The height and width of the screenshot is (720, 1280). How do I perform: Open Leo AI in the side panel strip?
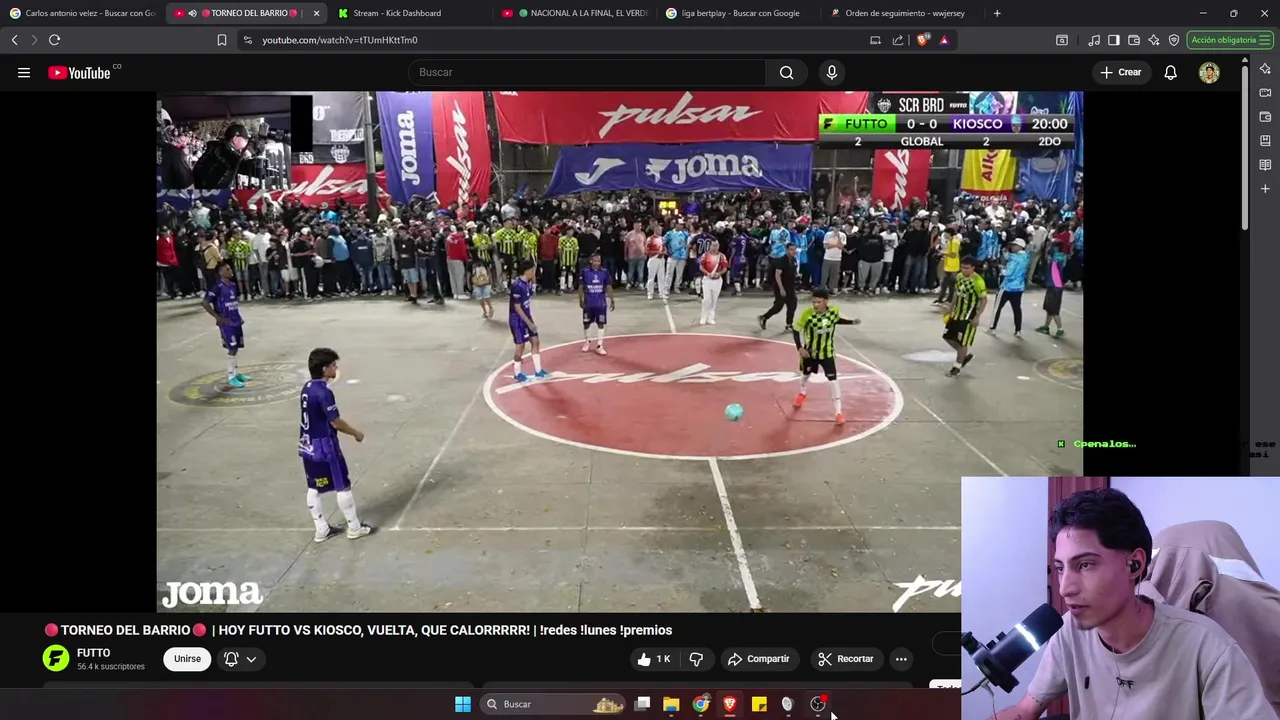pyautogui.click(x=1265, y=69)
